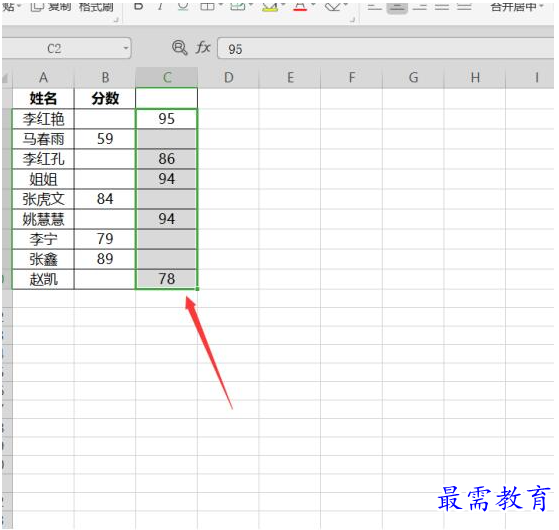Select the cell containing 姚慧慧
The width and height of the screenshot is (559, 530).
point(43,218)
